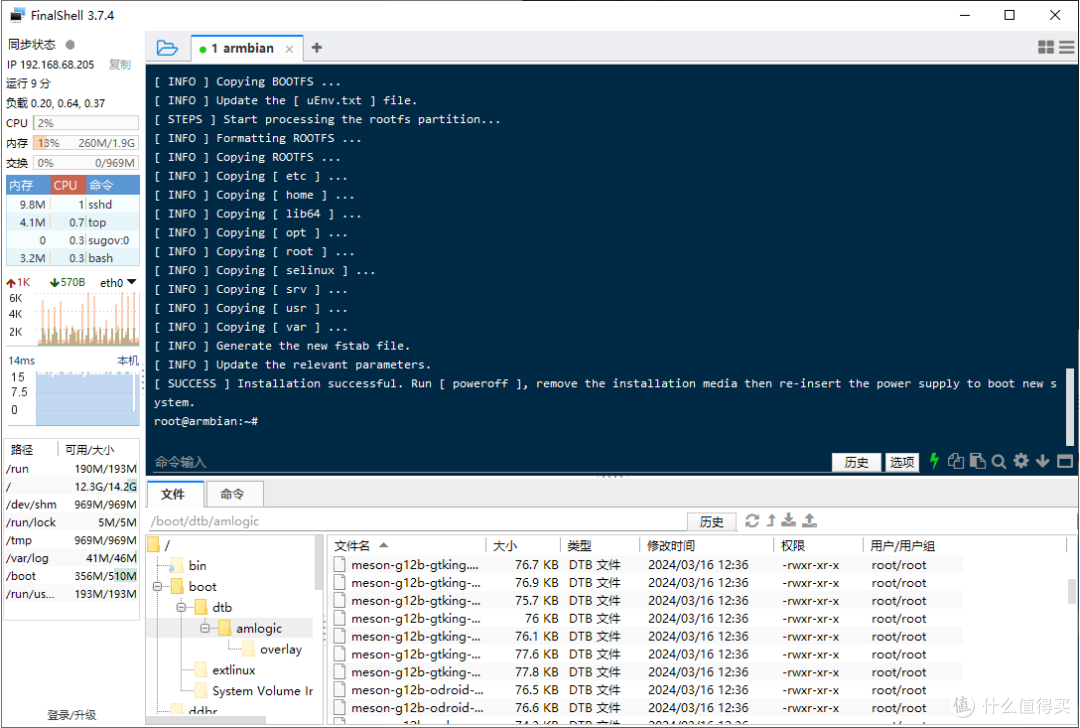This screenshot has width=1080, height=728.
Task: Click the terminal vertical scrollbar
Action: (1070, 406)
